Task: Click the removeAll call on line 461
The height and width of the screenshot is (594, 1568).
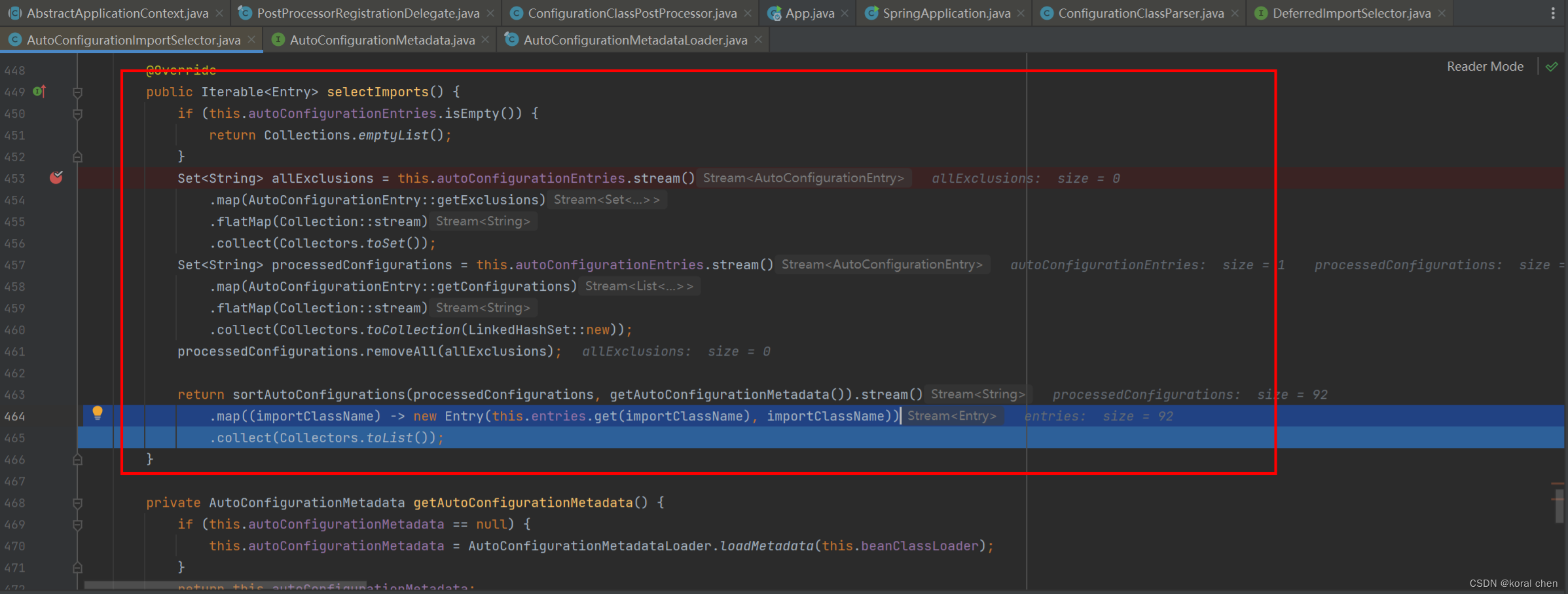Action: (401, 351)
